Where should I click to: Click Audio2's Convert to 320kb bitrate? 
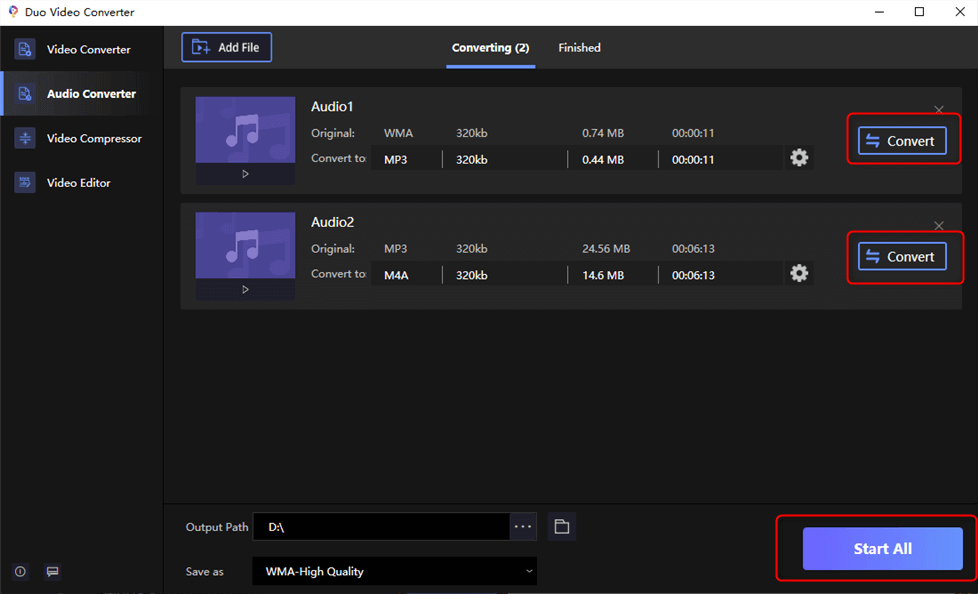(x=472, y=275)
